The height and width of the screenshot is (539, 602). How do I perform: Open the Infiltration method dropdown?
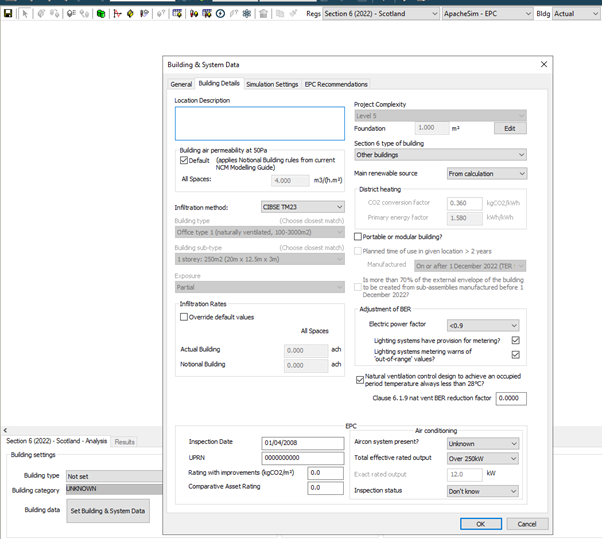tap(302, 207)
